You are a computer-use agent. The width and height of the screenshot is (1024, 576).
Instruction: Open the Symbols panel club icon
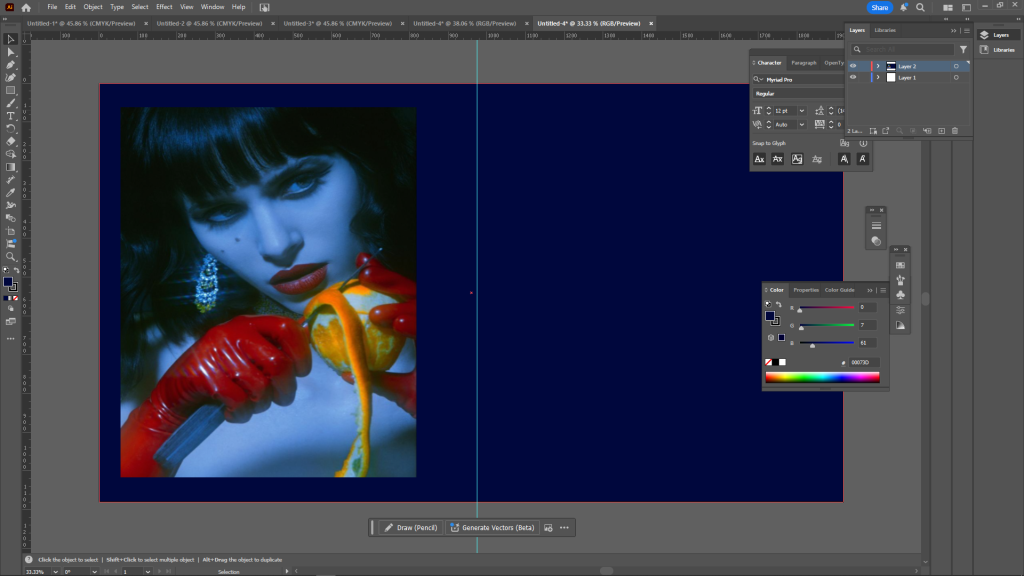901,295
